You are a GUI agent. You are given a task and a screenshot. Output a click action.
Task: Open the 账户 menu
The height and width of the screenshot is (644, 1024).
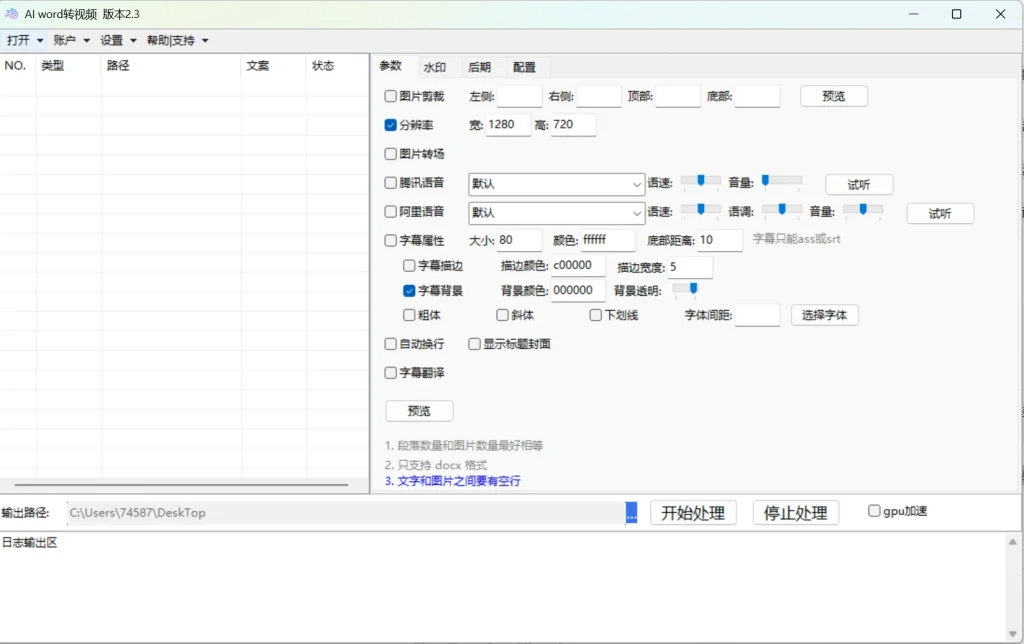pos(71,40)
